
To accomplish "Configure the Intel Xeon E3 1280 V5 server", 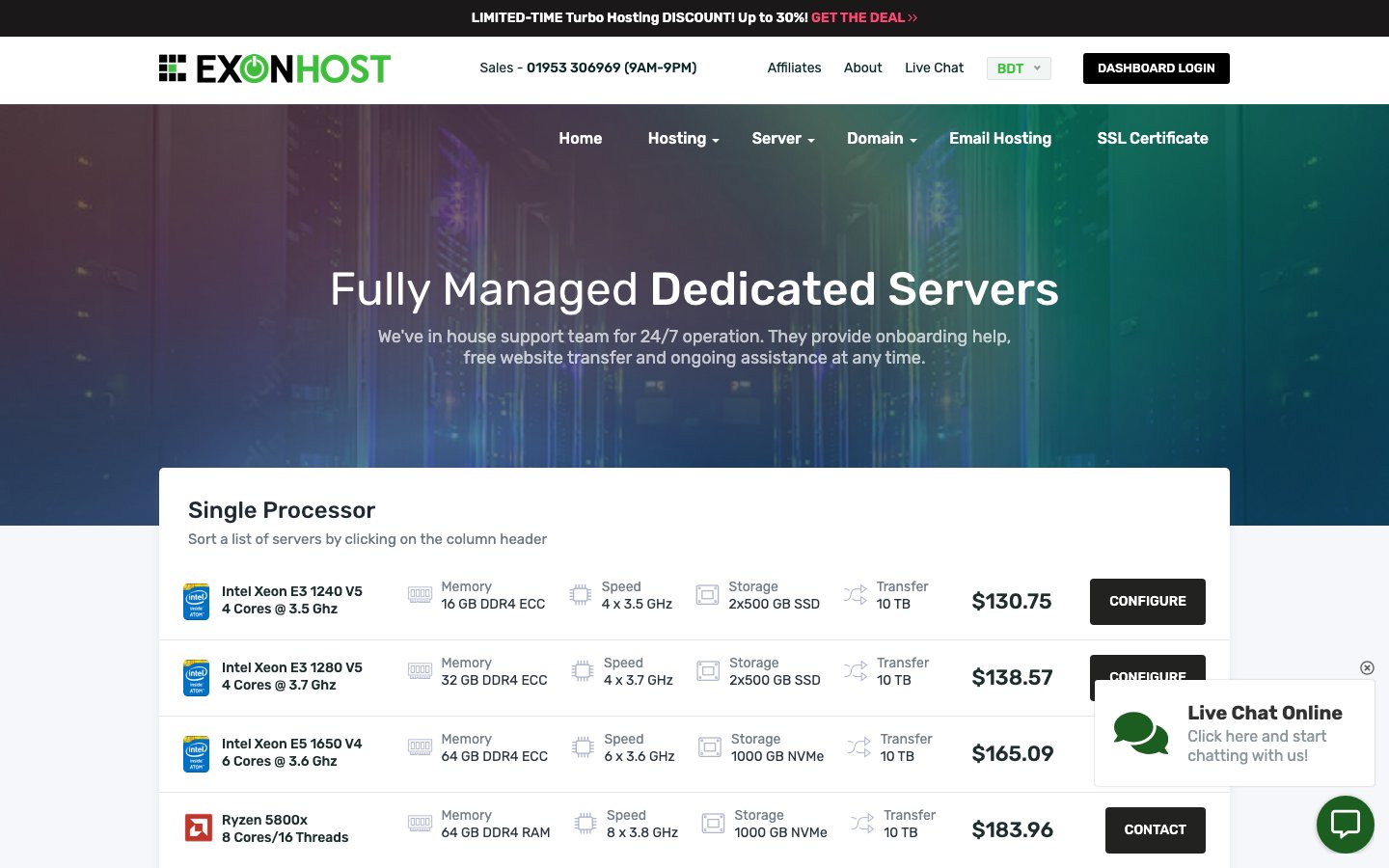I will [1148, 667].
